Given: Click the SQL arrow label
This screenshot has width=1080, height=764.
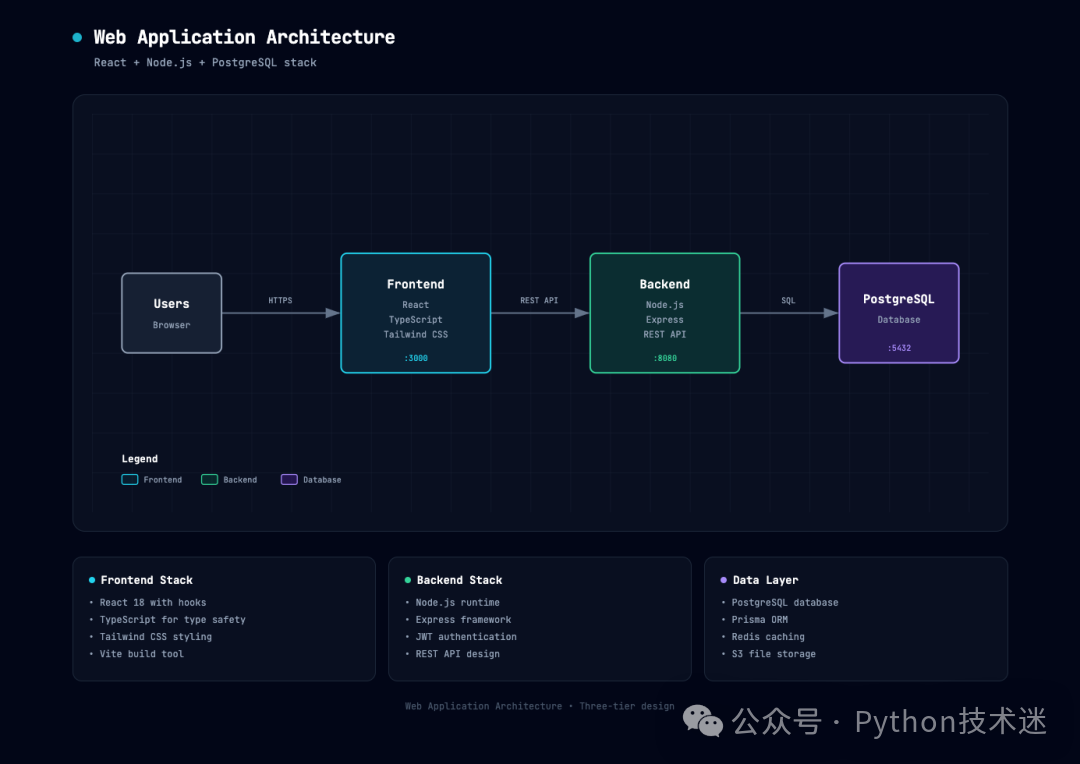Looking at the screenshot, I should click(788, 300).
